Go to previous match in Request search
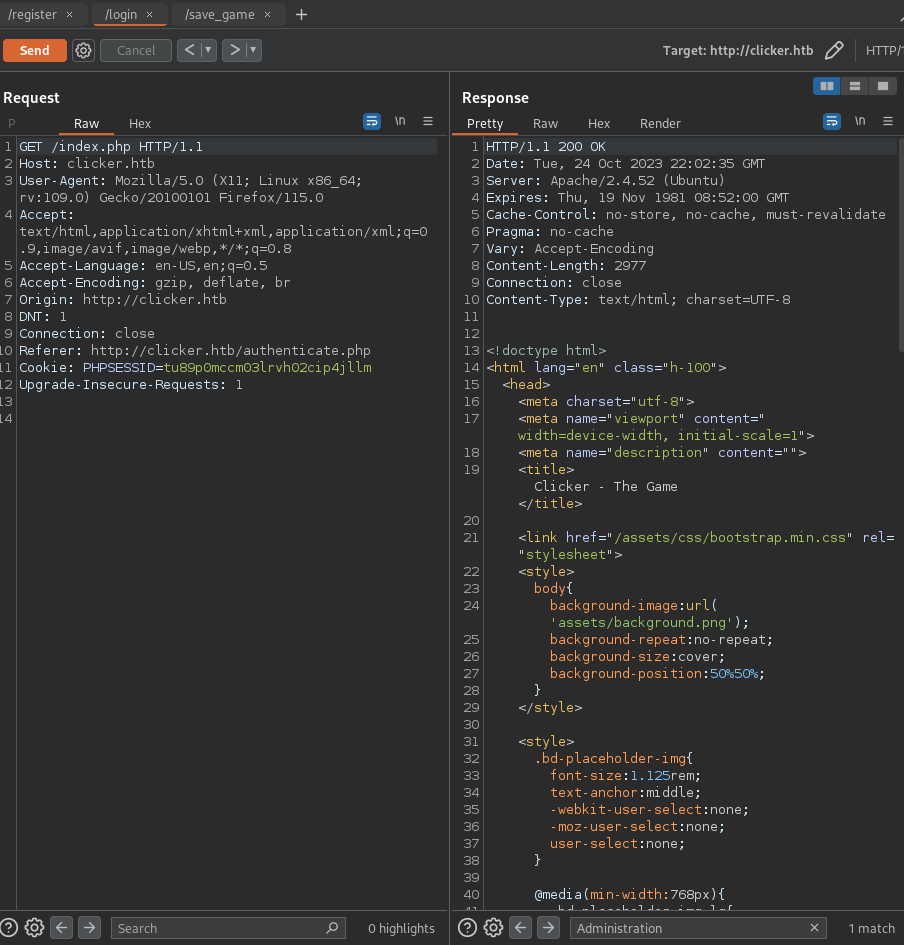The image size is (904, 945). (62, 927)
